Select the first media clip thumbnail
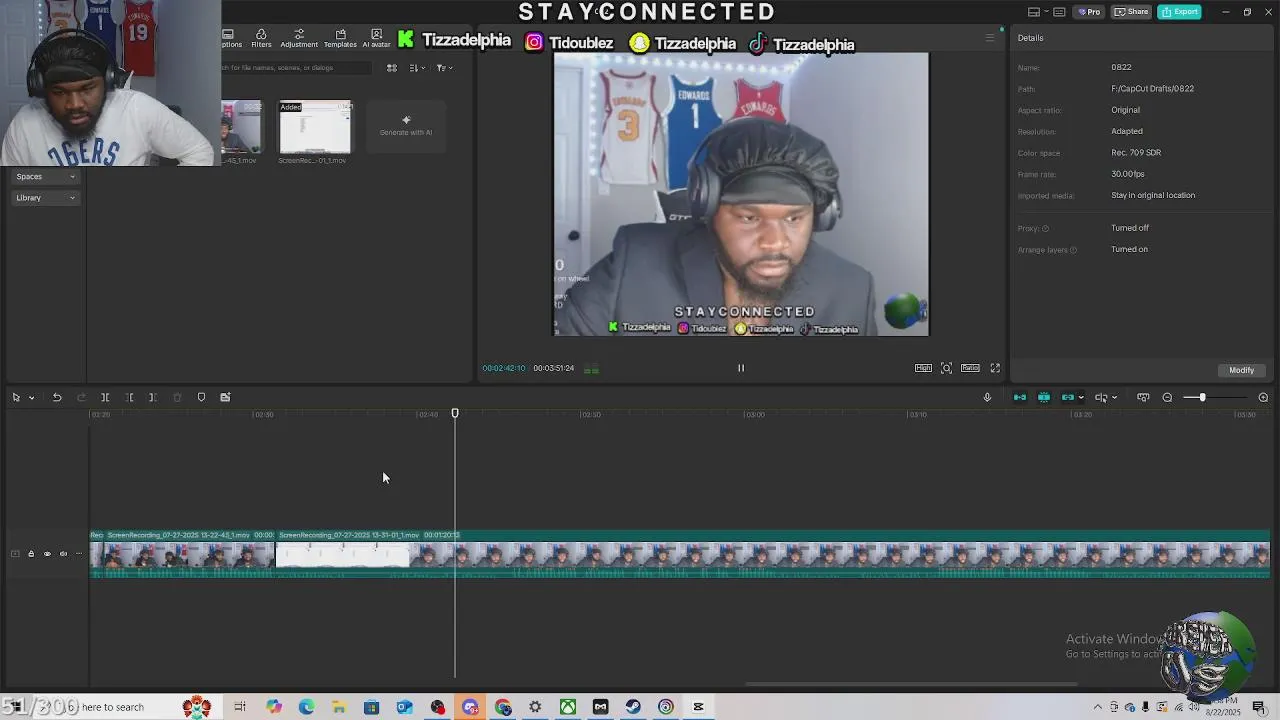Screen dimensions: 1280x720 click(241, 128)
